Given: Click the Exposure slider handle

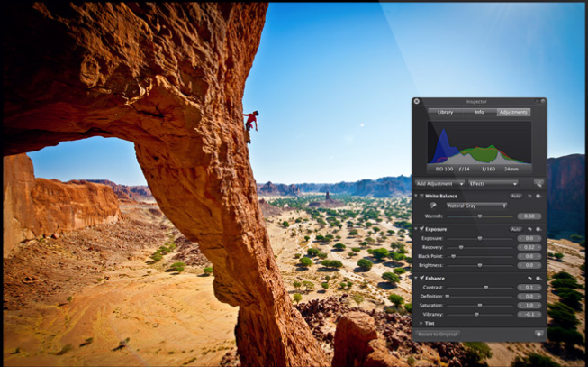Looking at the screenshot, I should click(480, 238).
